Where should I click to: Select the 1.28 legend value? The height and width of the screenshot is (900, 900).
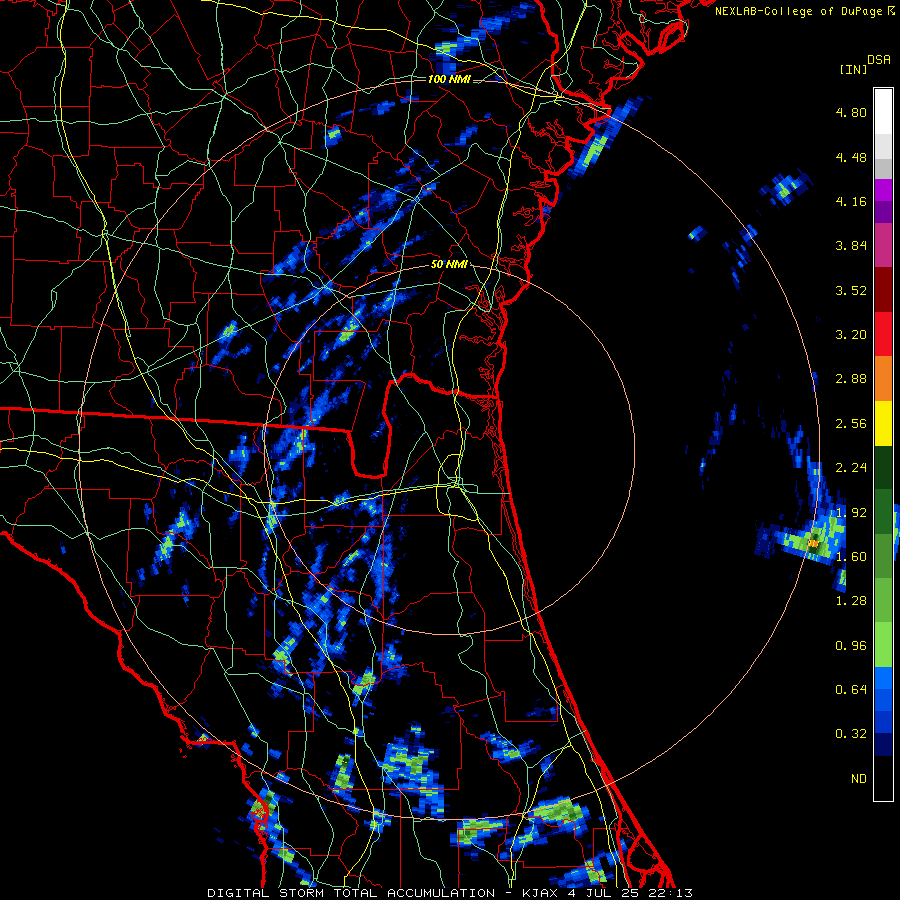tap(851, 601)
